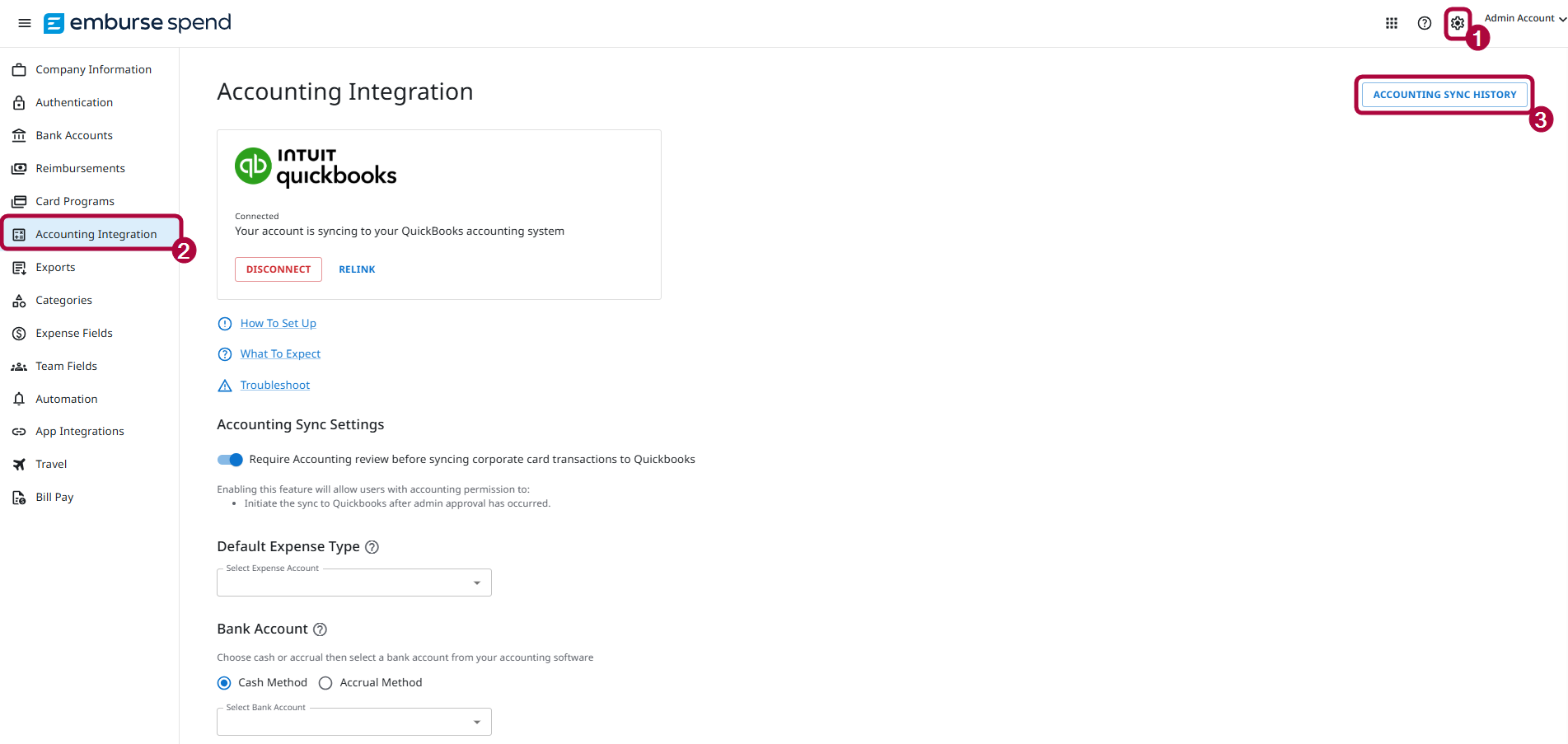The height and width of the screenshot is (744, 1568).
Task: Click the Accounting Sync History button
Action: click(1444, 95)
